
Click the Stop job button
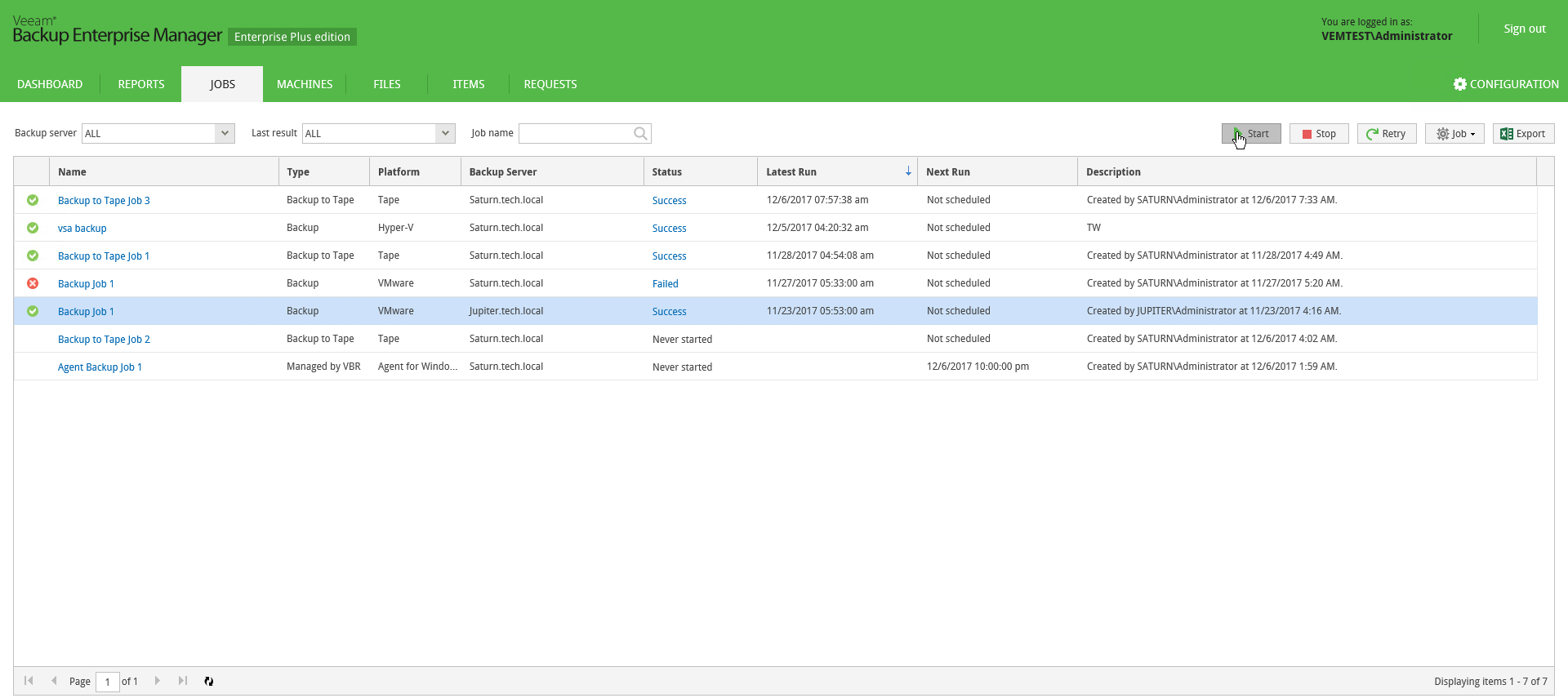tap(1319, 134)
